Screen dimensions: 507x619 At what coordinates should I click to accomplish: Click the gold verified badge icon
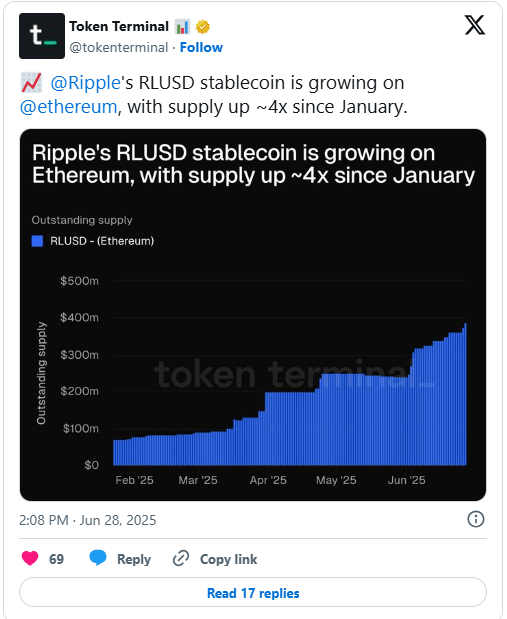pos(203,27)
